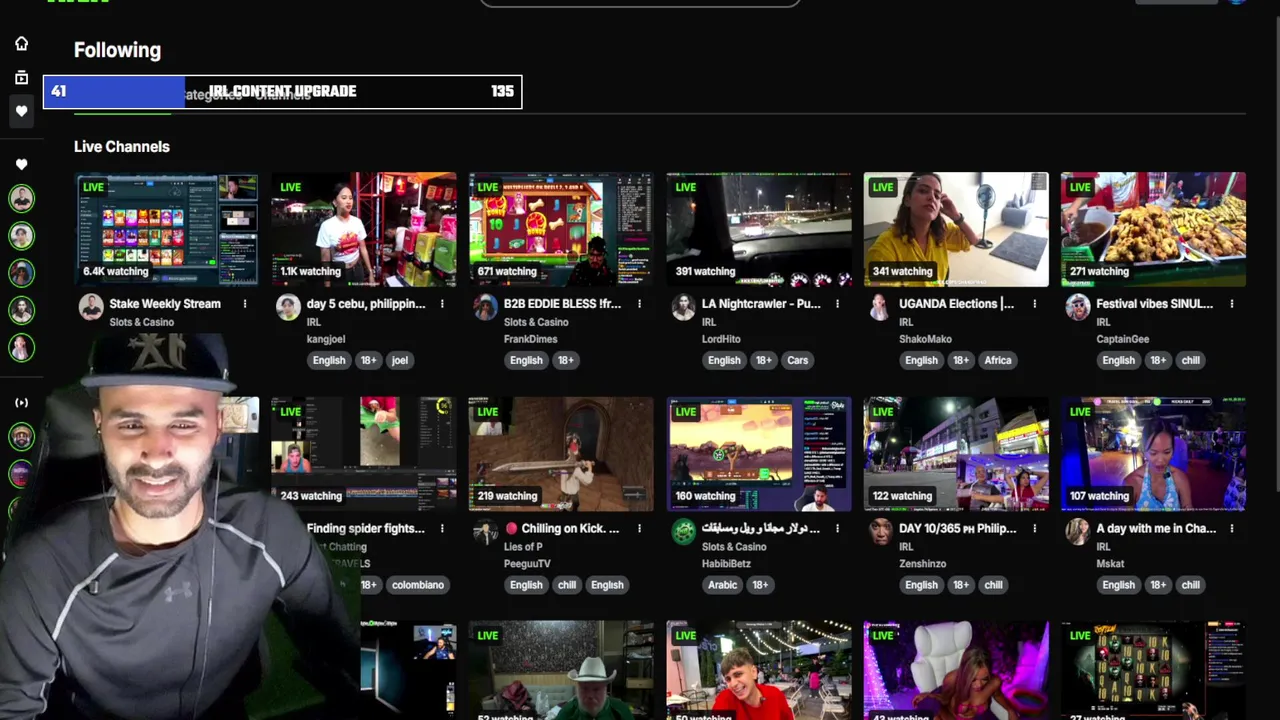
Task: Open the avatar beside Stake Weekly Stream
Action: (x=91, y=307)
